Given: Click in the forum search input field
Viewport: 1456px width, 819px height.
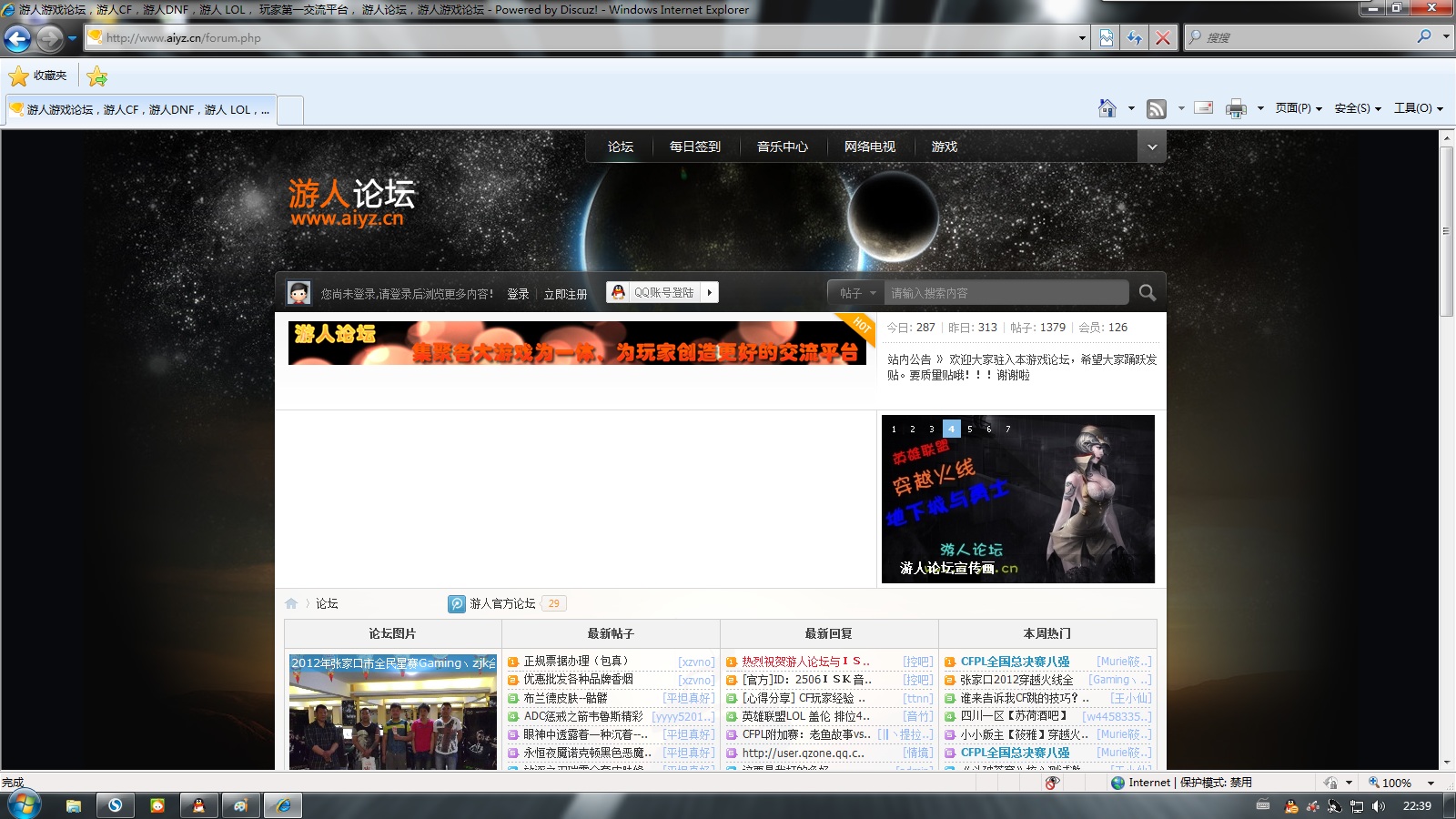Looking at the screenshot, I should [x=1006, y=292].
